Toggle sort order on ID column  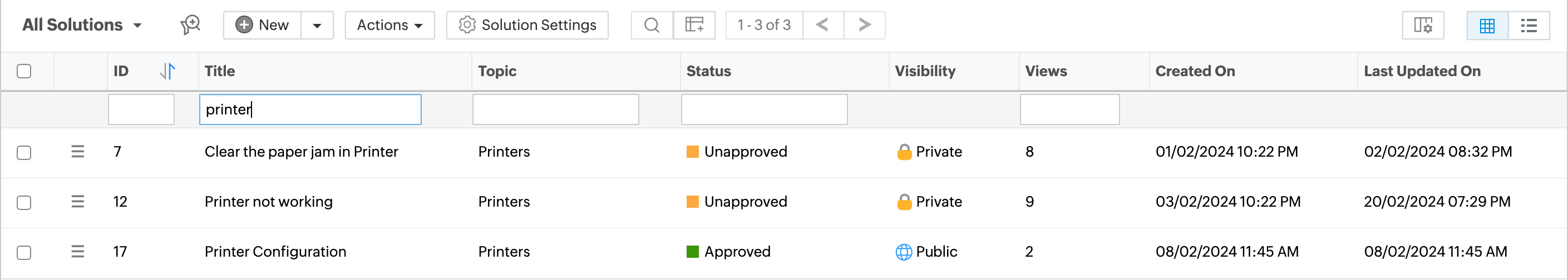(167, 71)
